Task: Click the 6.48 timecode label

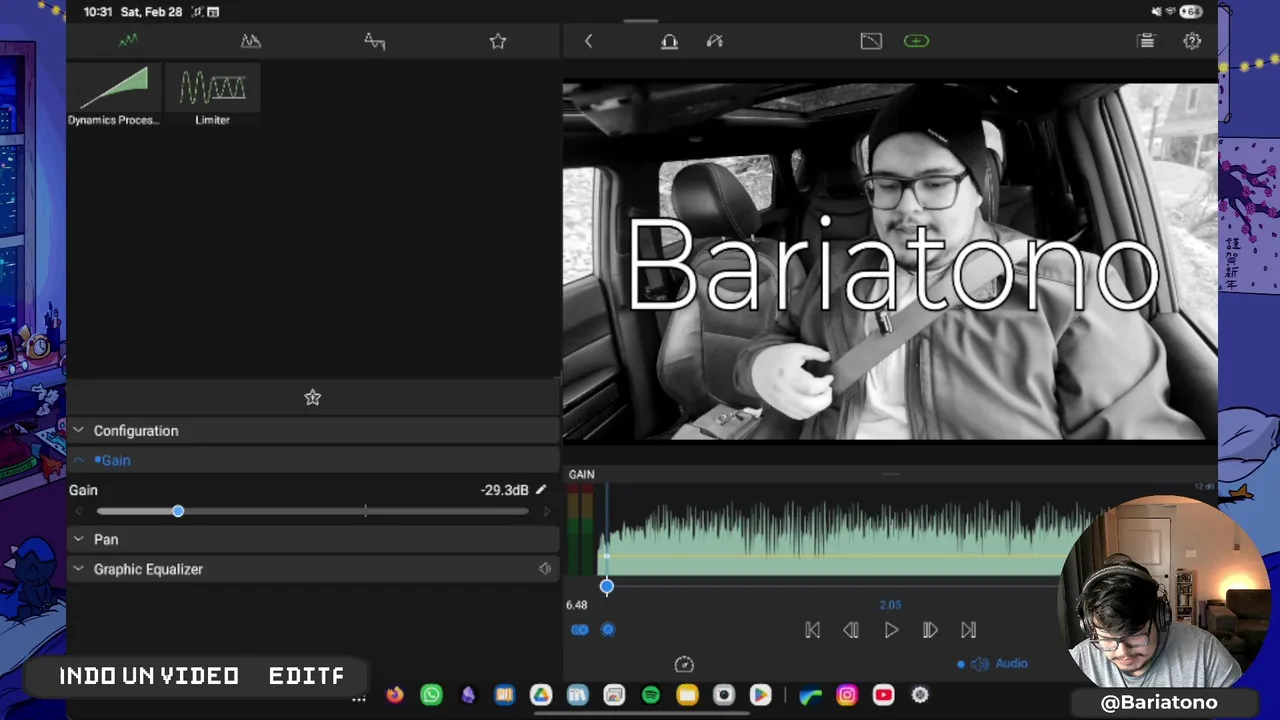Action: click(577, 605)
